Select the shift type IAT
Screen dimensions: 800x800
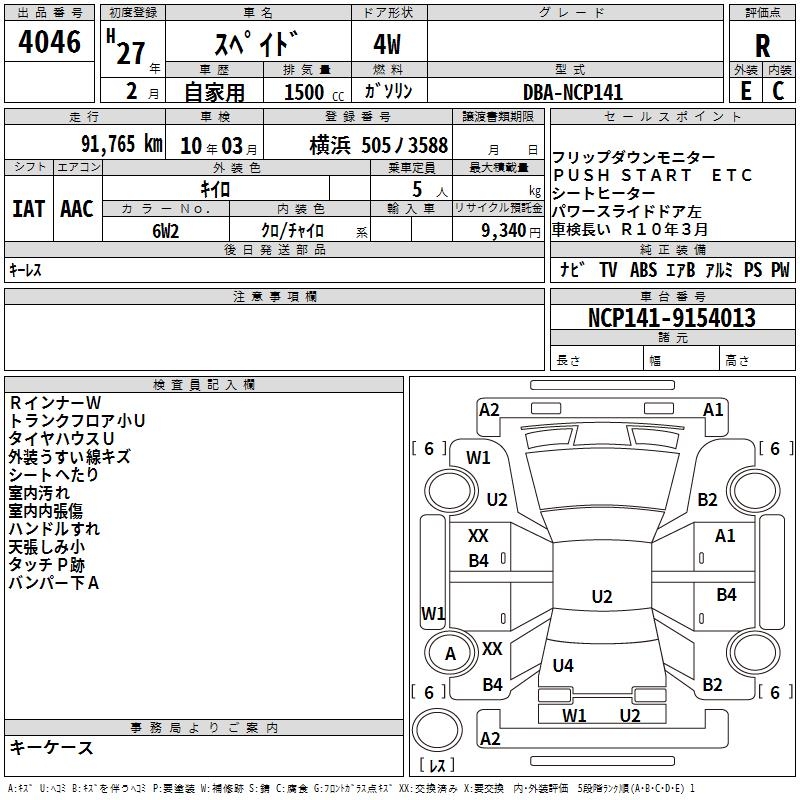click(28, 209)
